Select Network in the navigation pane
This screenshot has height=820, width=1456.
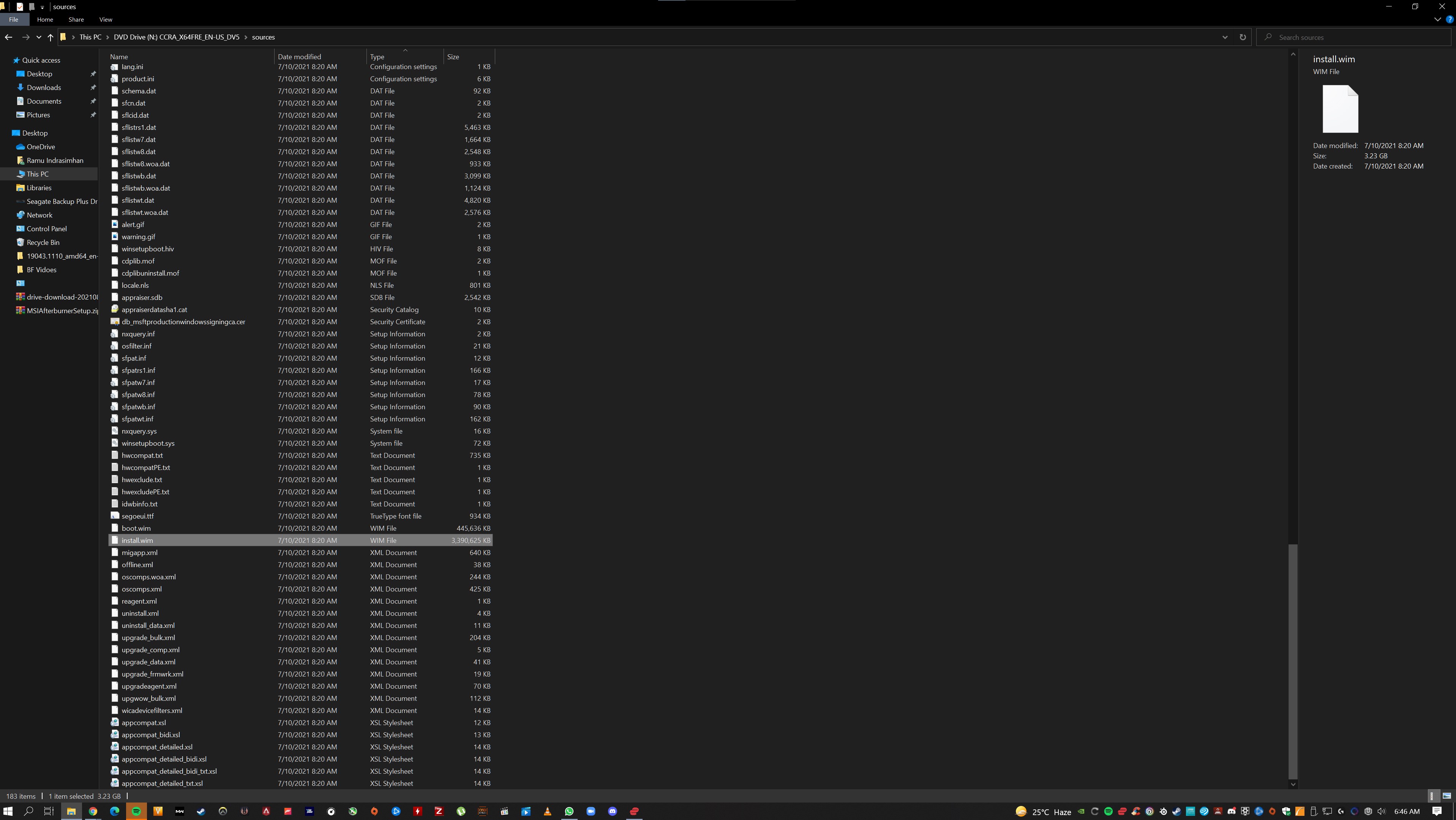[x=39, y=215]
